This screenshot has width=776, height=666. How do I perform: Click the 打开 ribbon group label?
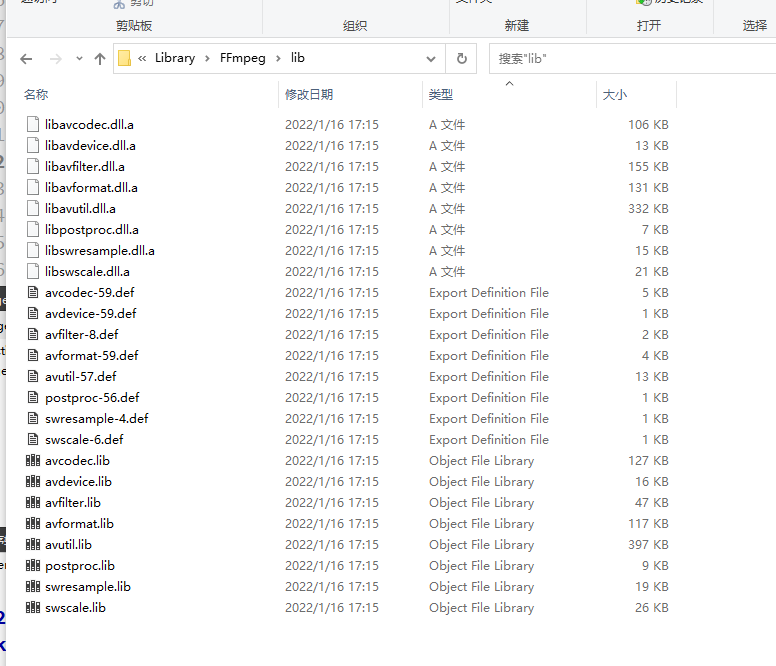tap(649, 26)
